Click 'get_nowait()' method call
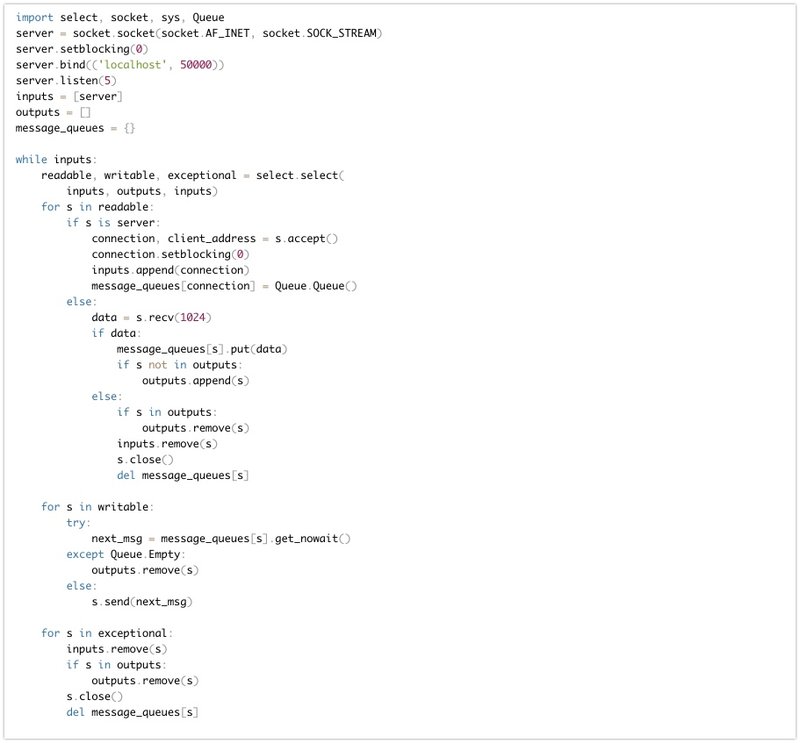Viewport: 800px width, 743px height. pos(313,539)
